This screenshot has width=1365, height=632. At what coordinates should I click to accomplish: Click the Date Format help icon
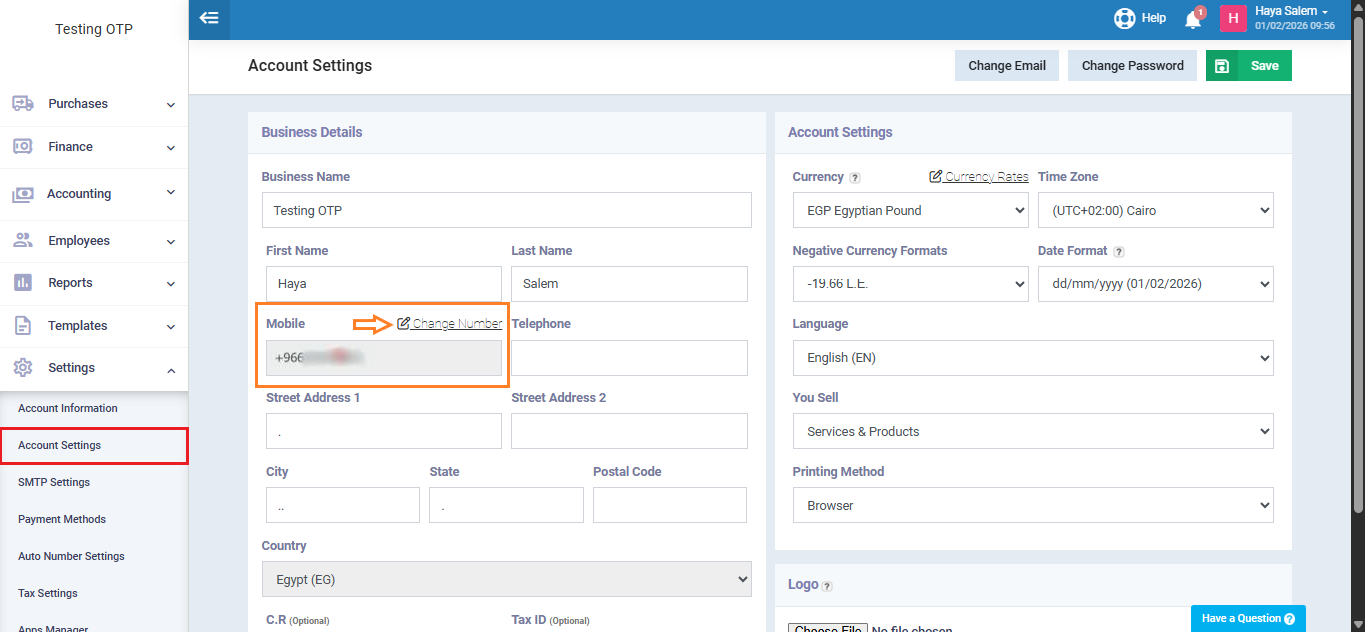click(x=1119, y=252)
